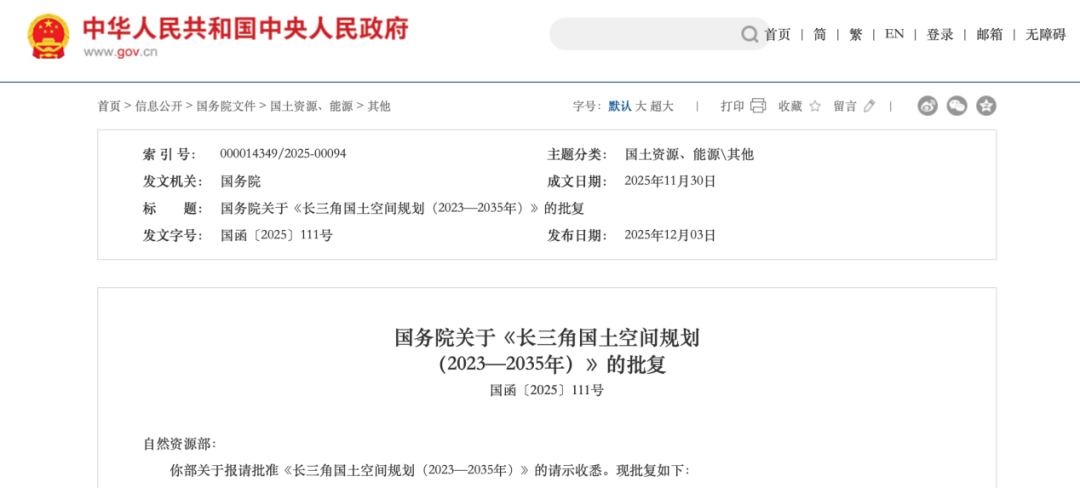The height and width of the screenshot is (488, 1080).
Task: Open the 邮箱 mailbox link
Action: click(989, 35)
